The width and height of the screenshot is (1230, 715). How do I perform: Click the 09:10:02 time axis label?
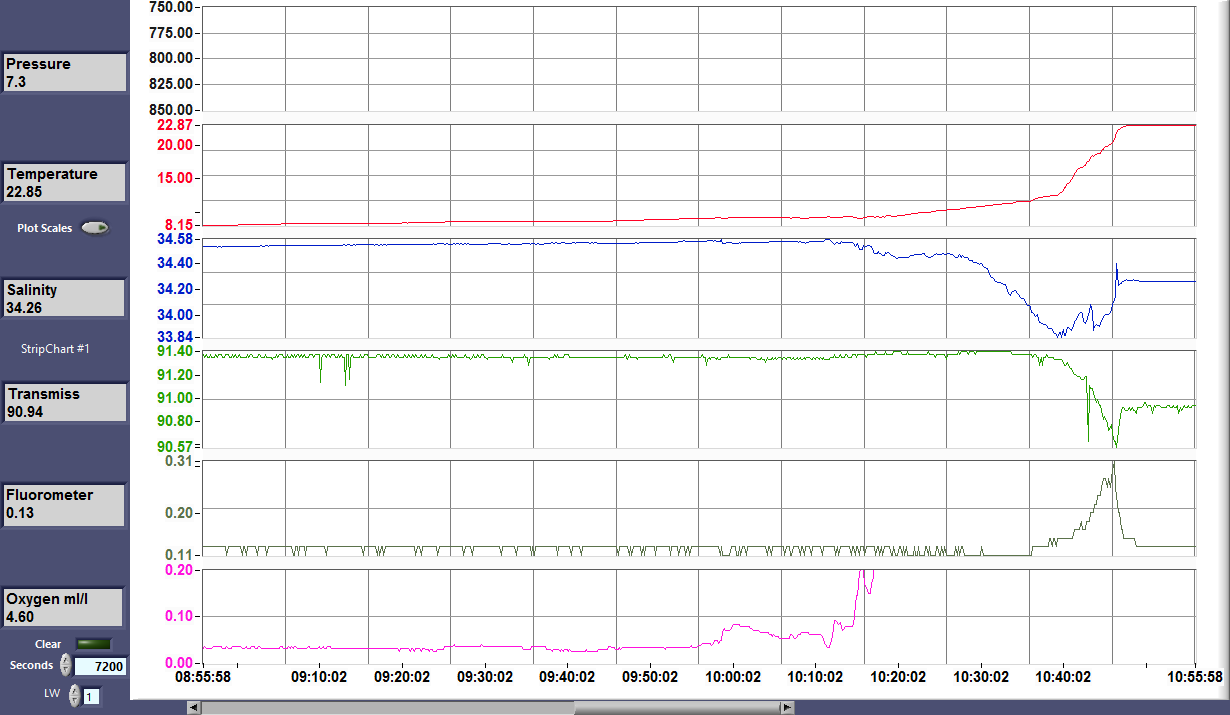319,677
